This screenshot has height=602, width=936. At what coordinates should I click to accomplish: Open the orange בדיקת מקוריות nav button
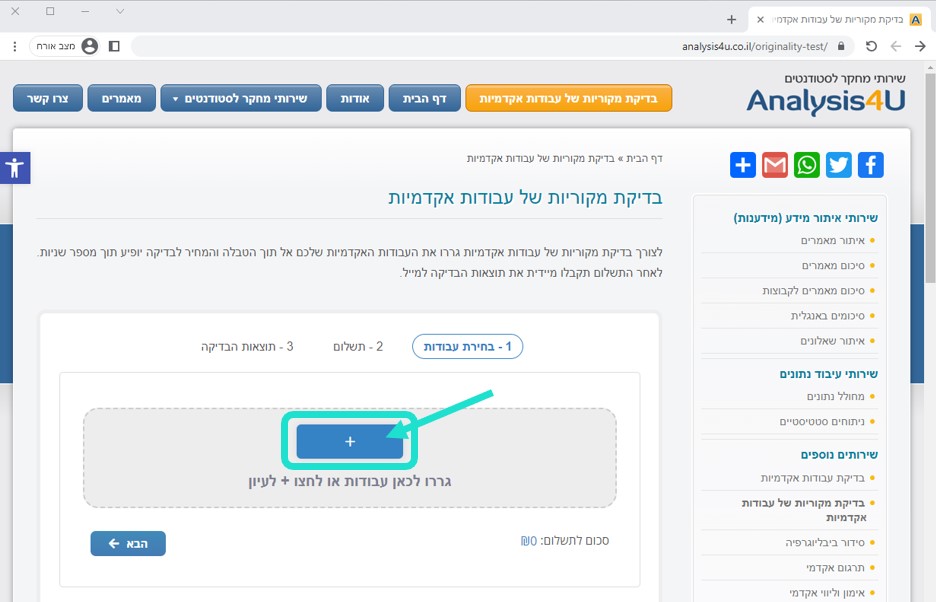click(568, 99)
